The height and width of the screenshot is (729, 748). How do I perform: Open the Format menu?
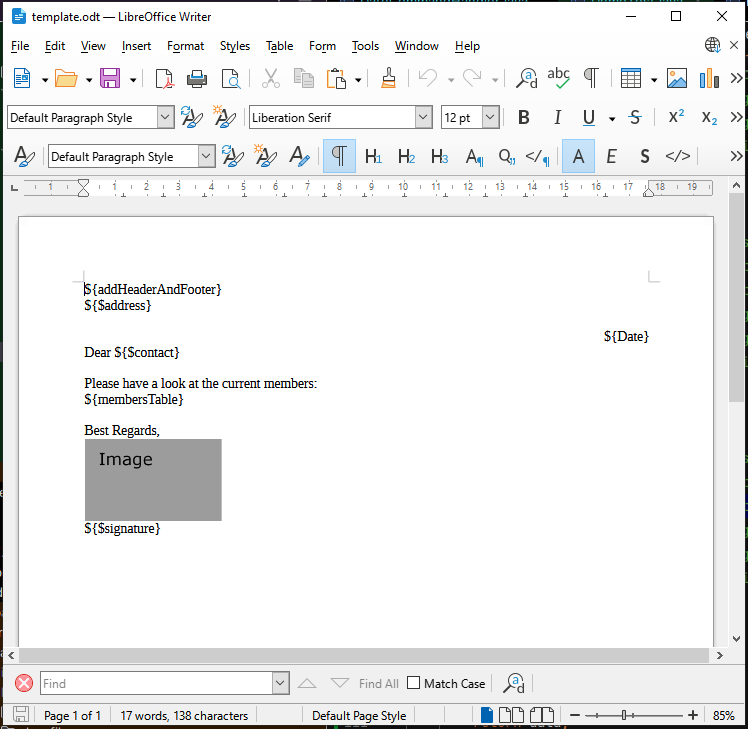coord(185,46)
